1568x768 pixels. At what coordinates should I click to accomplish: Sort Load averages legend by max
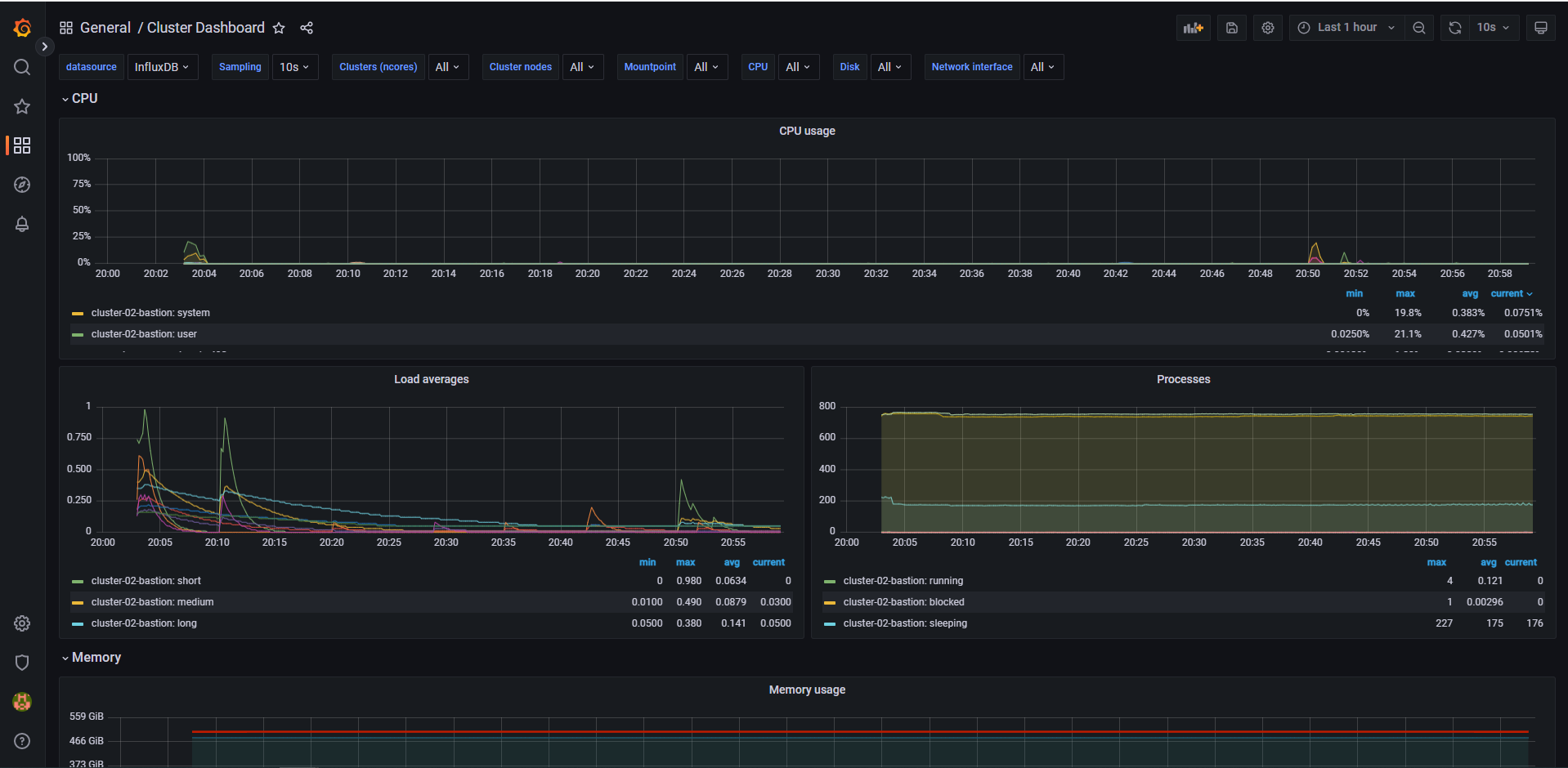686,562
